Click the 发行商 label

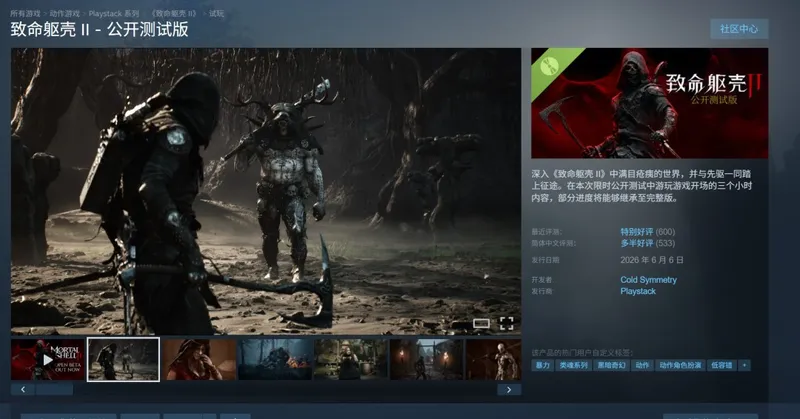tap(542, 291)
